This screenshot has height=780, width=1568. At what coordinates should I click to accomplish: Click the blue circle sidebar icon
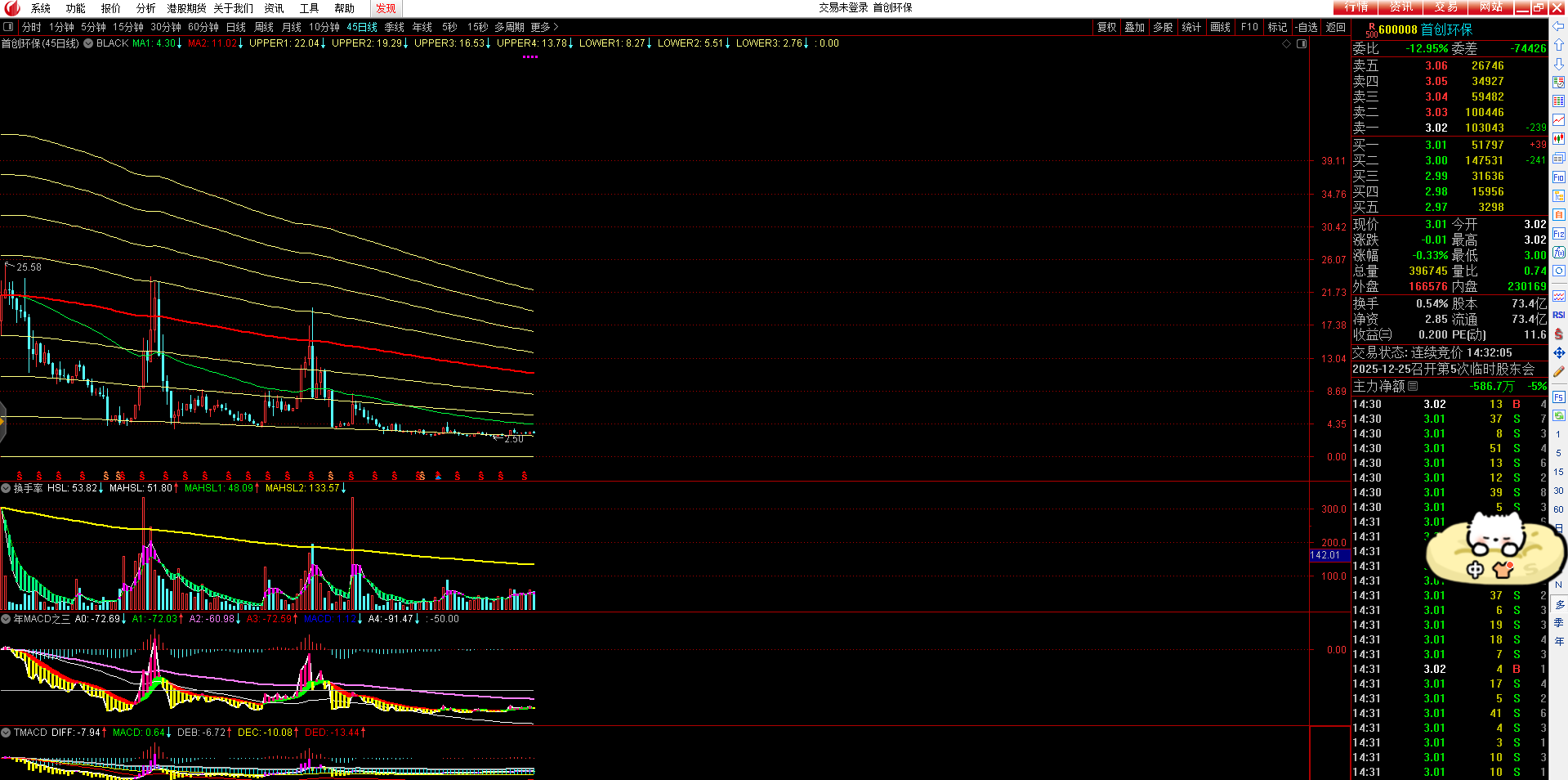coord(1558,271)
